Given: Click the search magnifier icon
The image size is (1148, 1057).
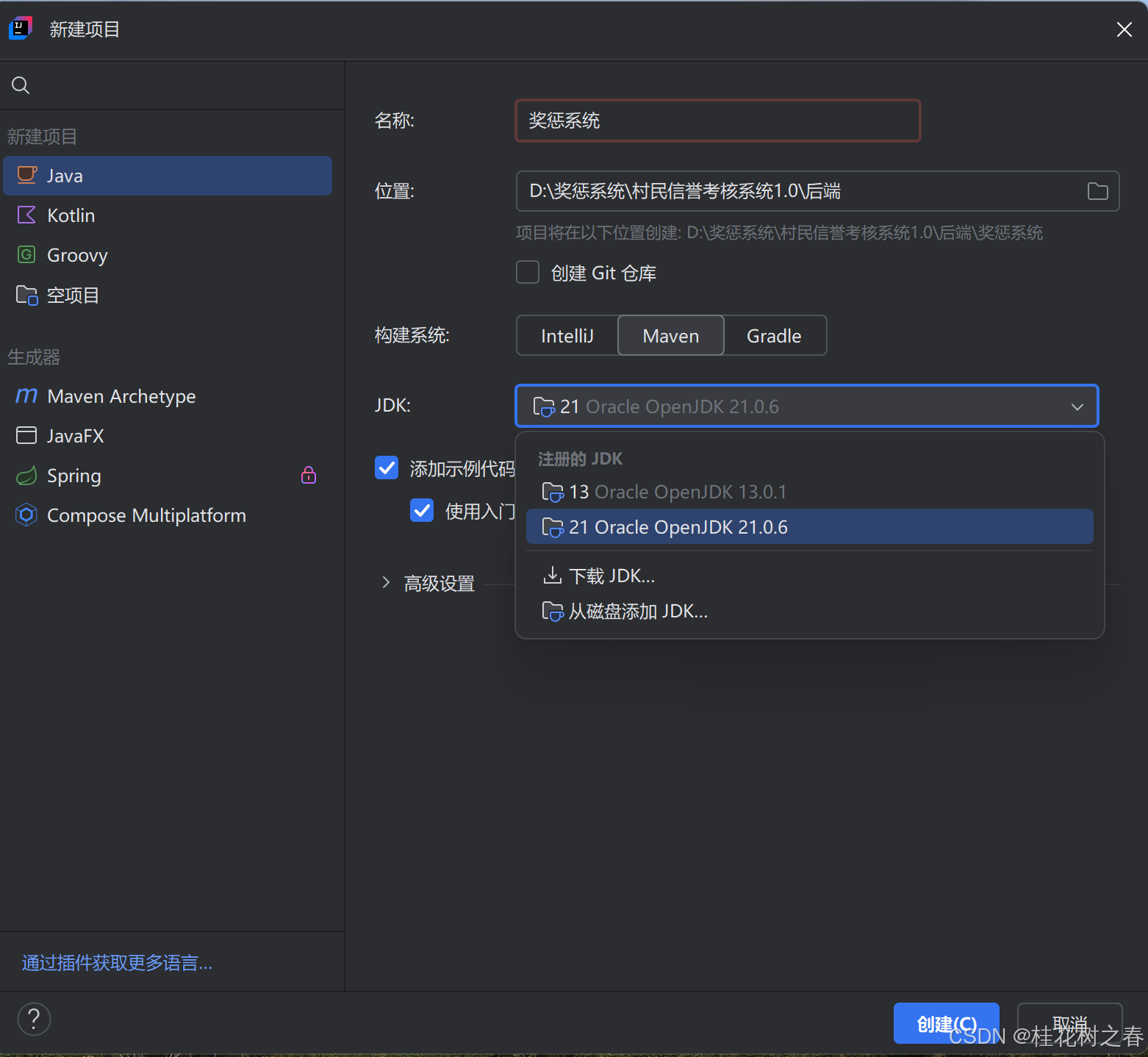Looking at the screenshot, I should click(x=21, y=85).
